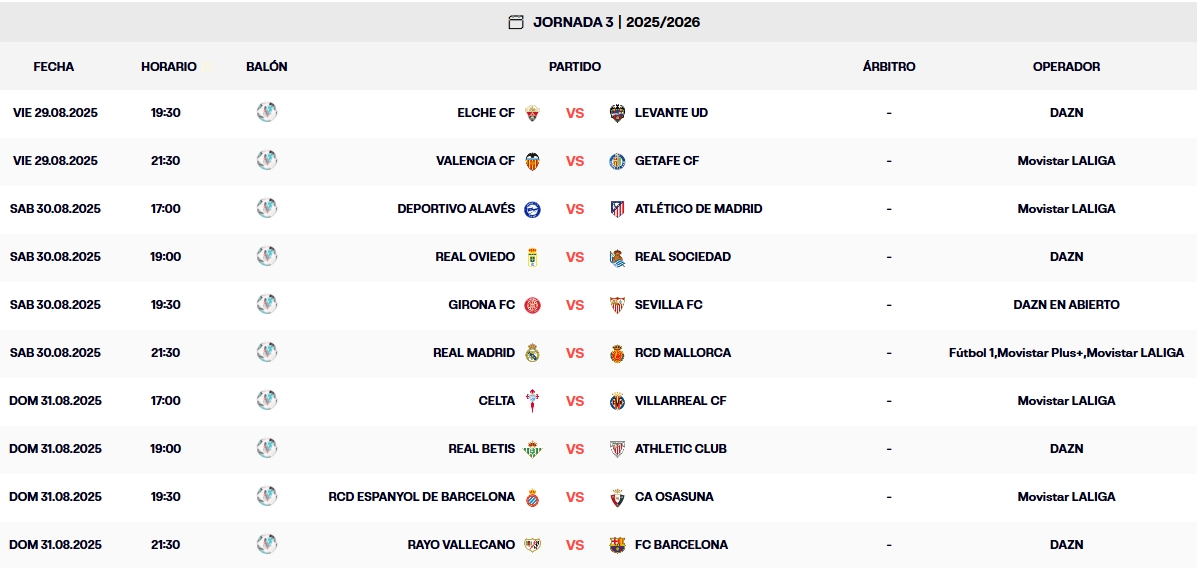
Task: Click the Jornada 3 | 2025/2026 title
Action: [616, 22]
